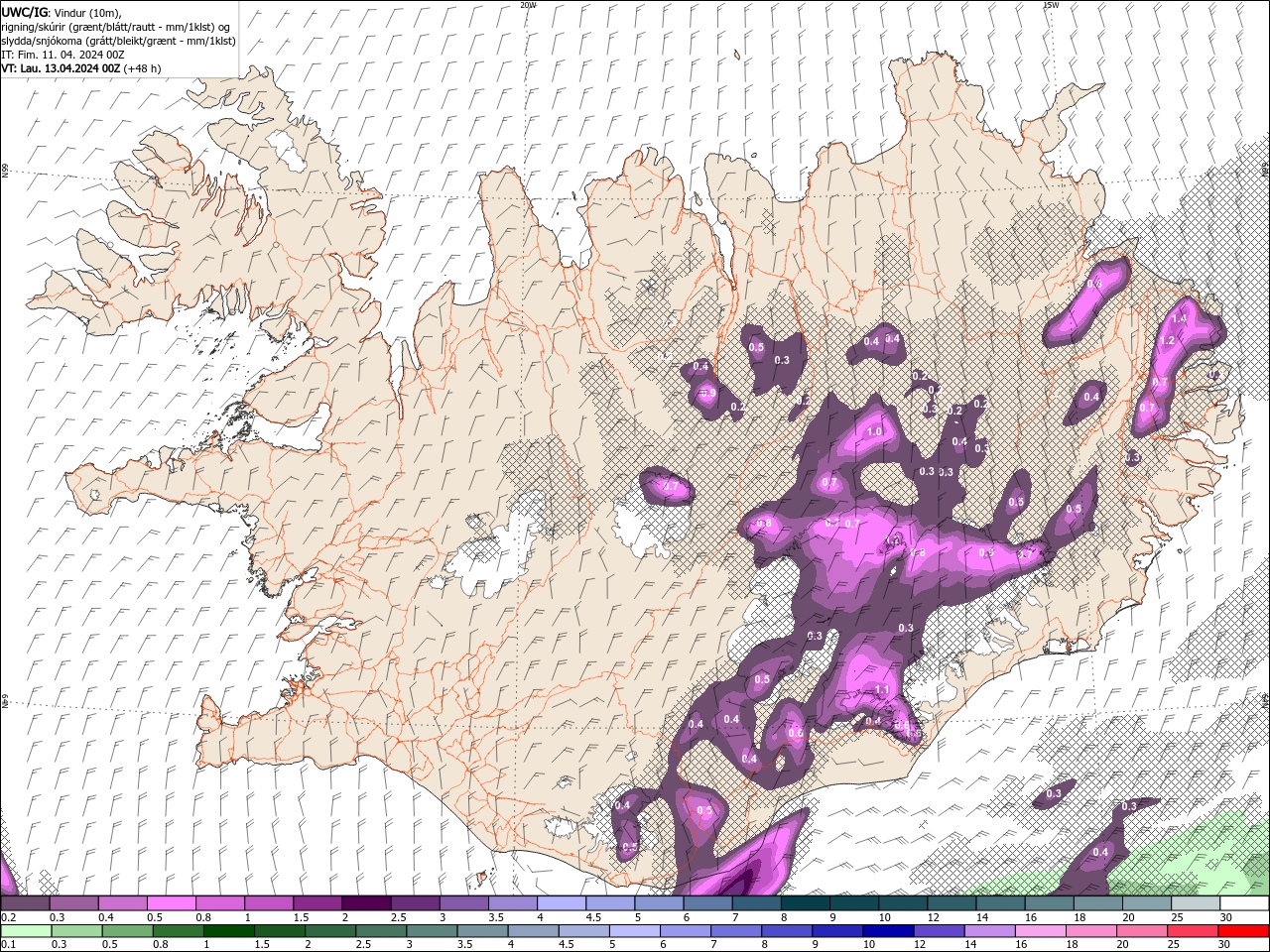Click the palest green 0.1 swatch in lower legend
The height and width of the screenshot is (952, 1270).
pos(25,931)
